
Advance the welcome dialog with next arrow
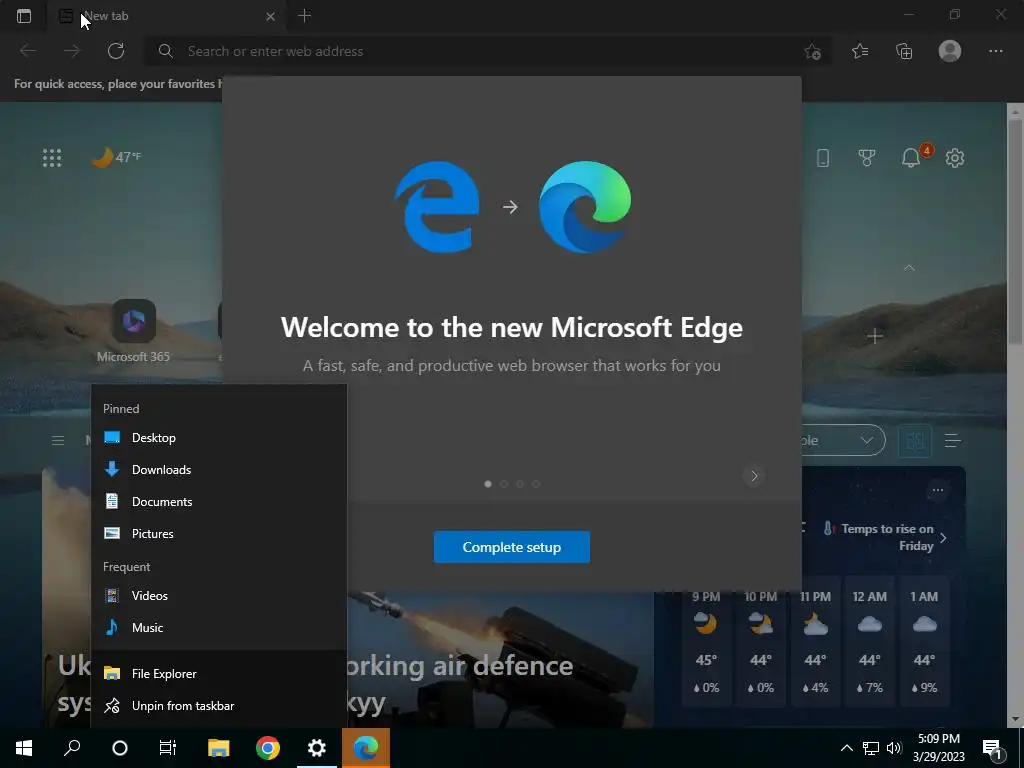point(754,476)
